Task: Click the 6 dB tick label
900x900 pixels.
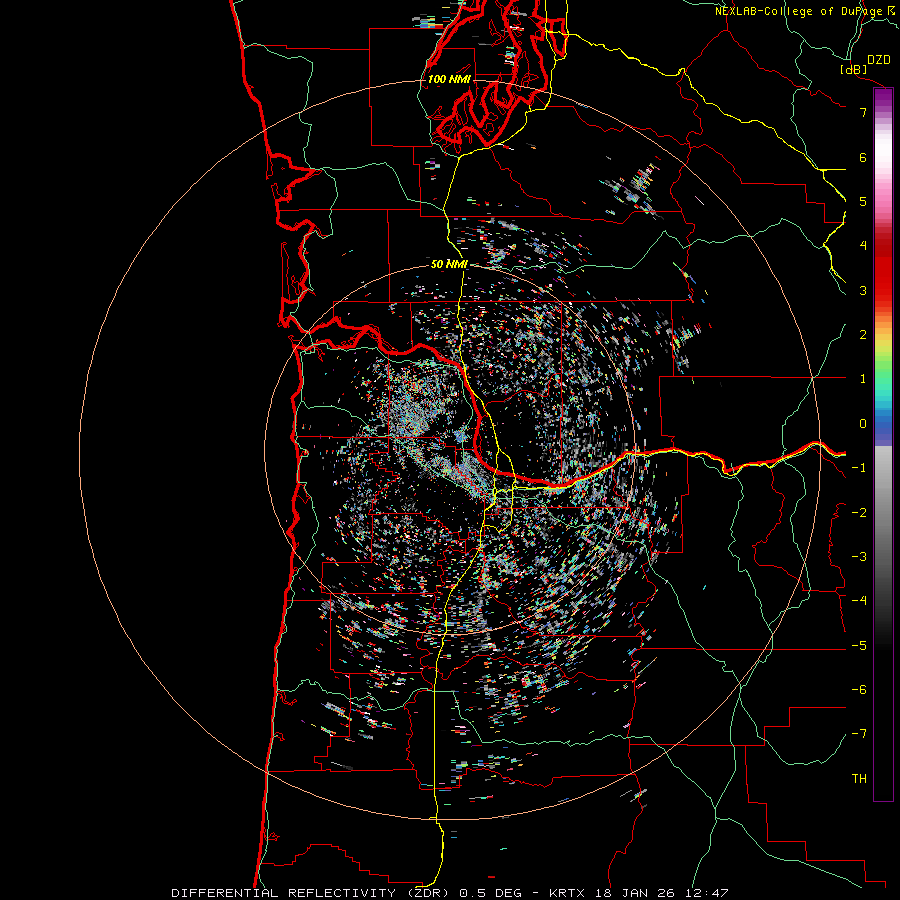Action: 863,157
